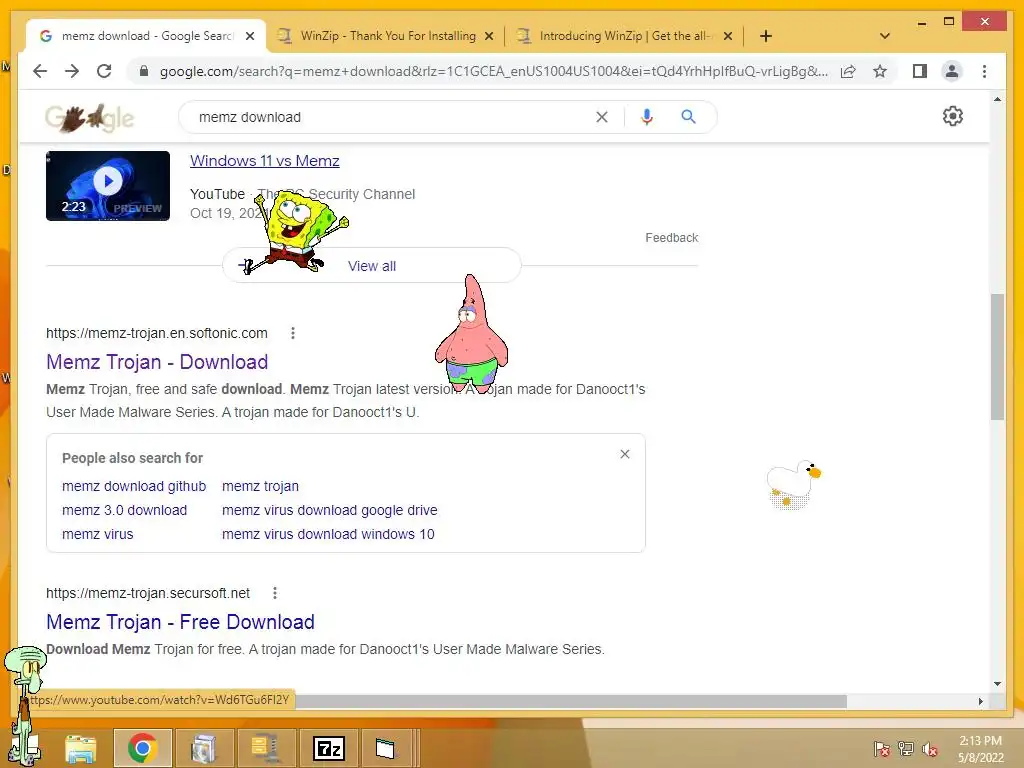Open the WinZip taskbar icon
The width and height of the screenshot is (1024, 768).
pyautogui.click(x=266, y=748)
